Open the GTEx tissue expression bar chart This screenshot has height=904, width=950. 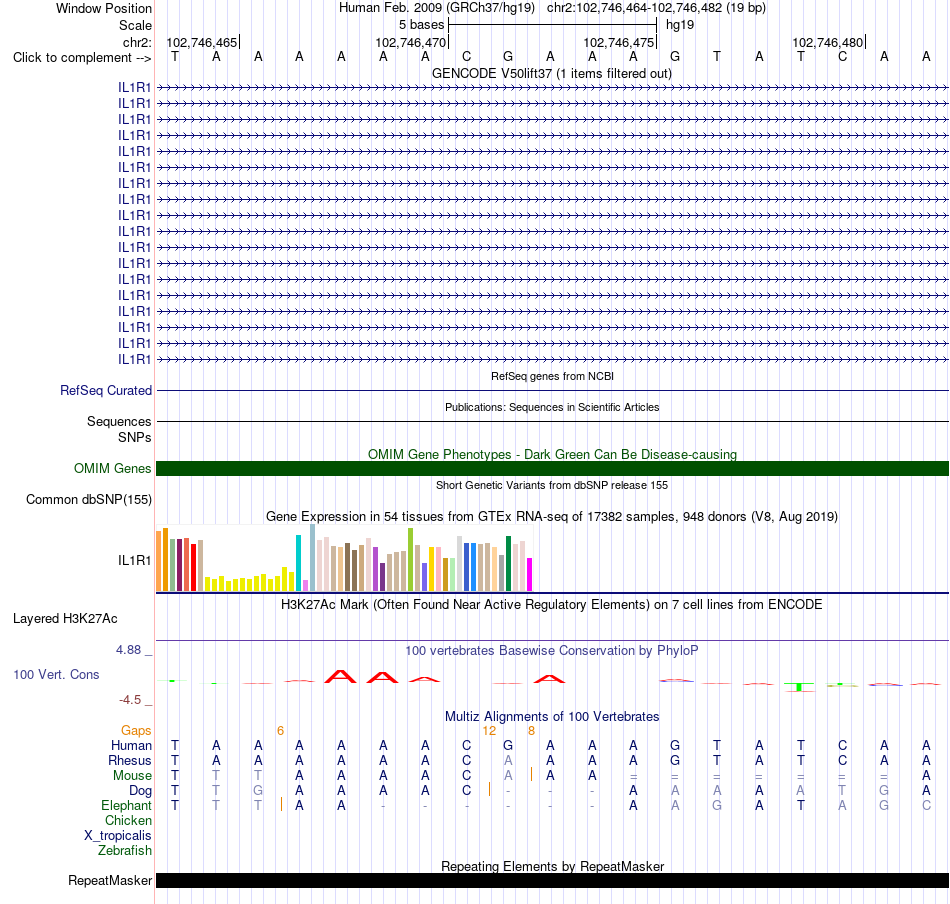(x=344, y=558)
